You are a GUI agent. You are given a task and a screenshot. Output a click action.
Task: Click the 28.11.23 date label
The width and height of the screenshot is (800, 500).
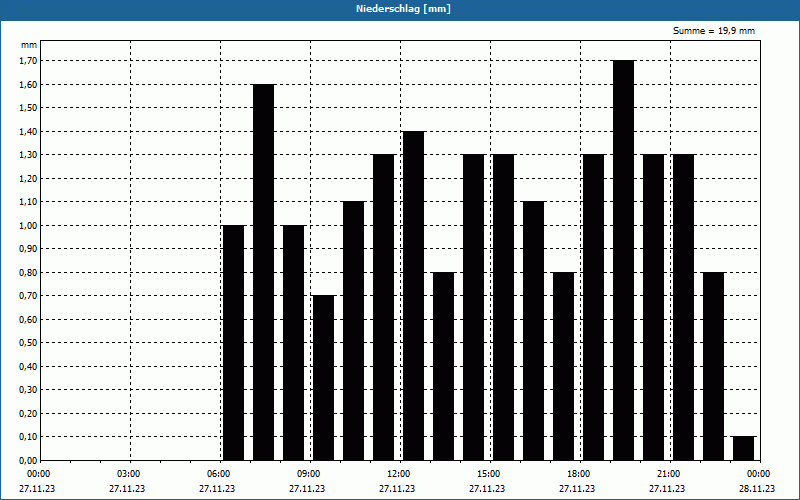(x=757, y=488)
